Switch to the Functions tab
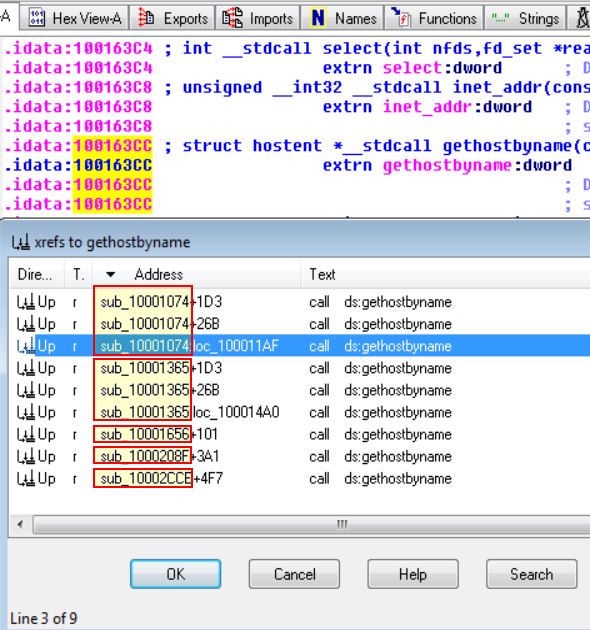This screenshot has height=630, width=590. 434,18
